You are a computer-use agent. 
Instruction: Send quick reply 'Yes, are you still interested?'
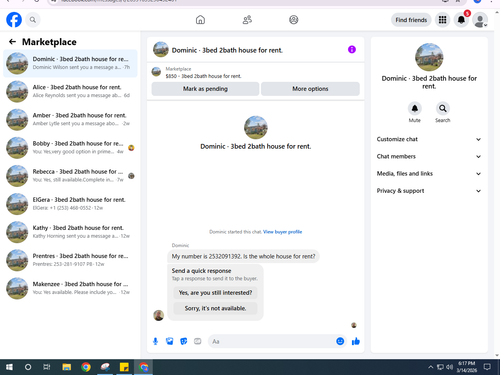pyautogui.click(x=215, y=293)
